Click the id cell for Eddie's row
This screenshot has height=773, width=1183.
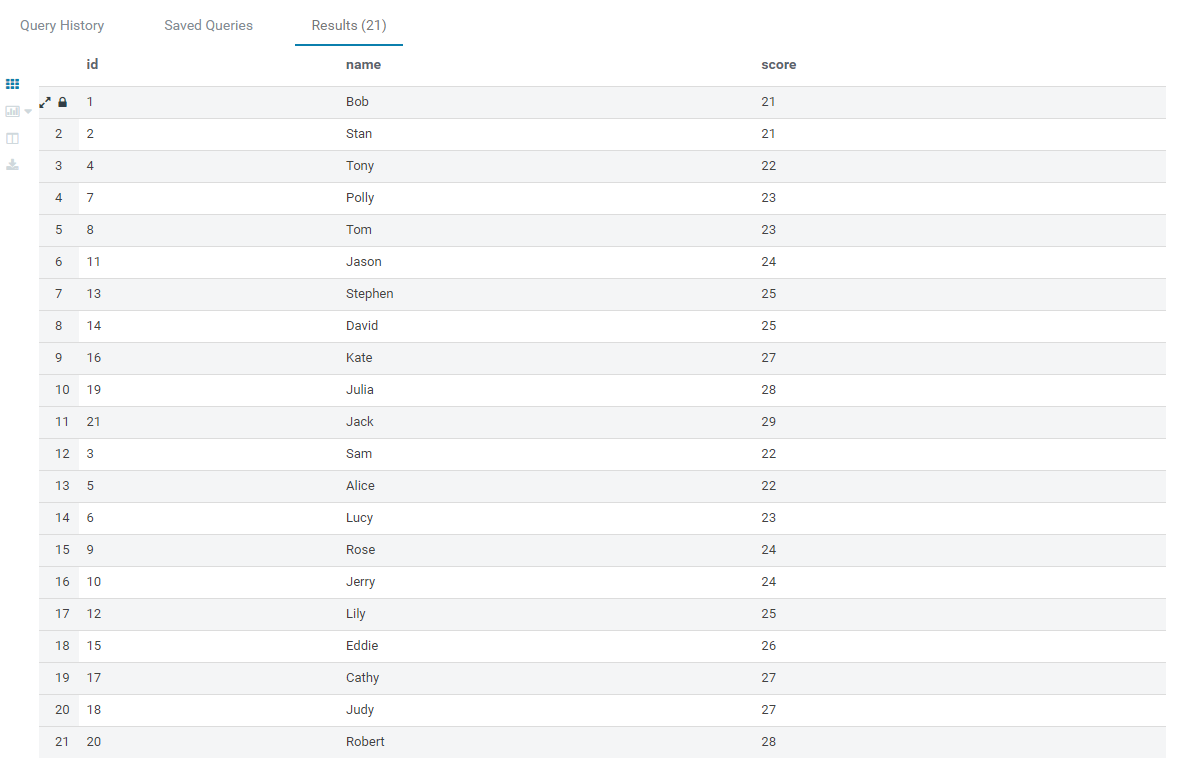(94, 646)
